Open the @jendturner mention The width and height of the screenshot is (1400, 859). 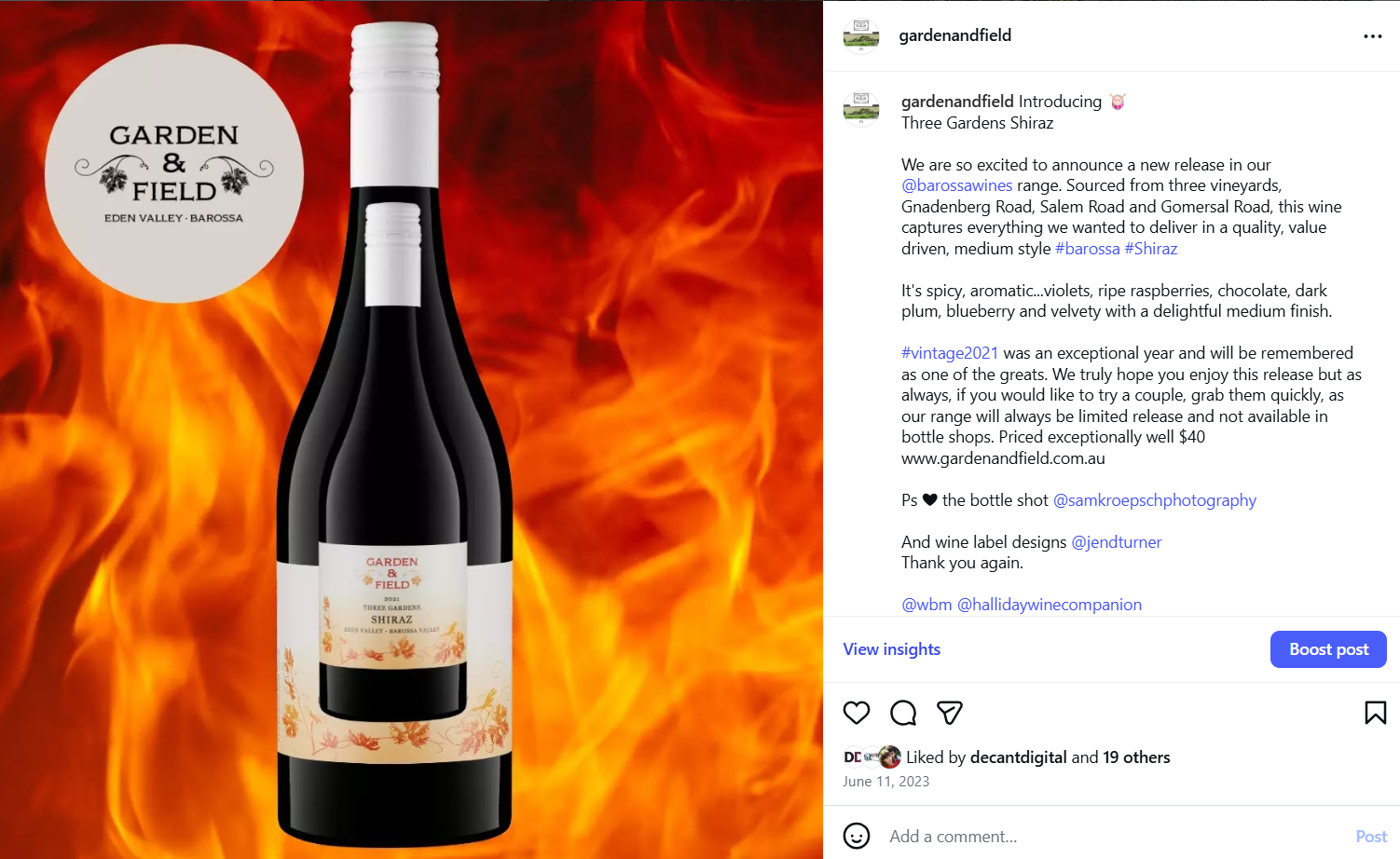pyautogui.click(x=1117, y=542)
